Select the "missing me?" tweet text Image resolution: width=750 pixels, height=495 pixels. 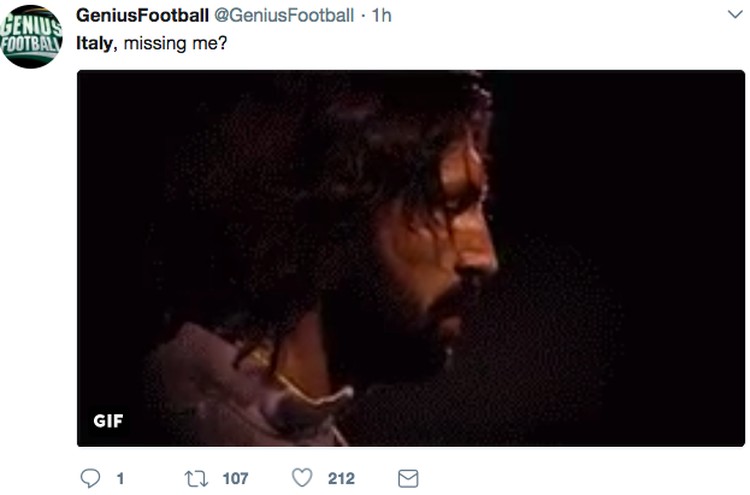coord(175,44)
